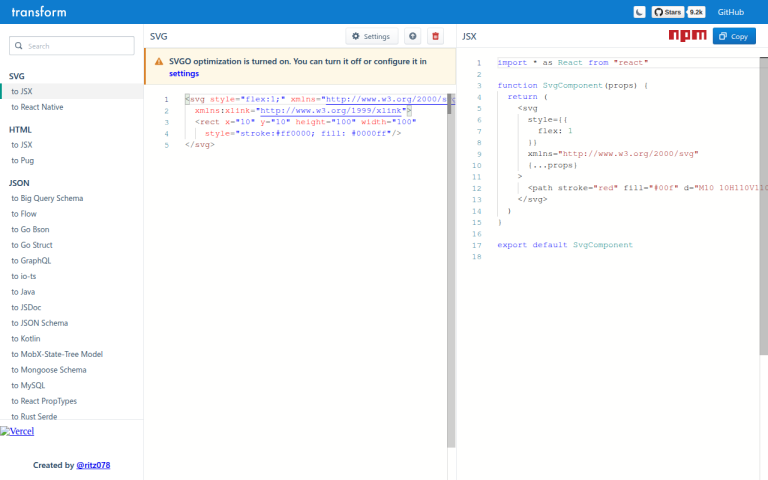The width and height of the screenshot is (768, 480).
Task: Open settings link in SVGO warning
Action: (184, 73)
